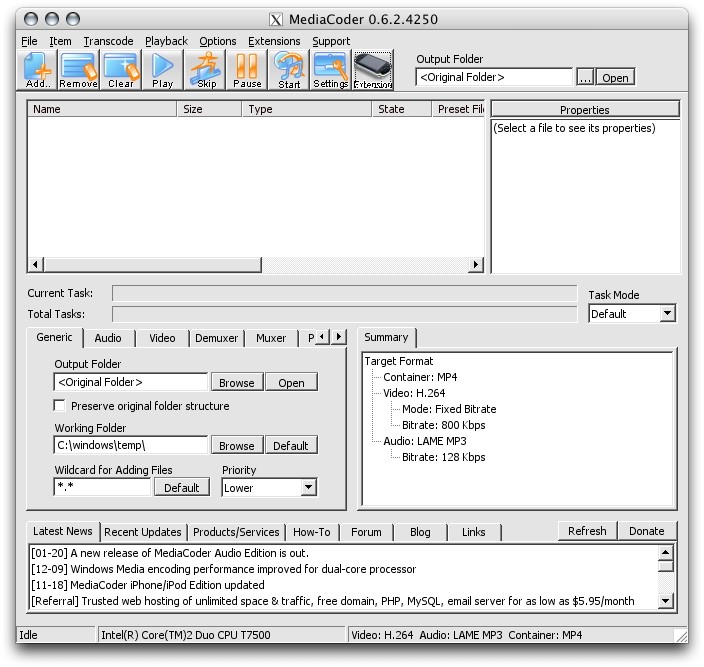Click the Remove toolbar icon
The width and height of the screenshot is (704, 667).
pyautogui.click(x=78, y=70)
